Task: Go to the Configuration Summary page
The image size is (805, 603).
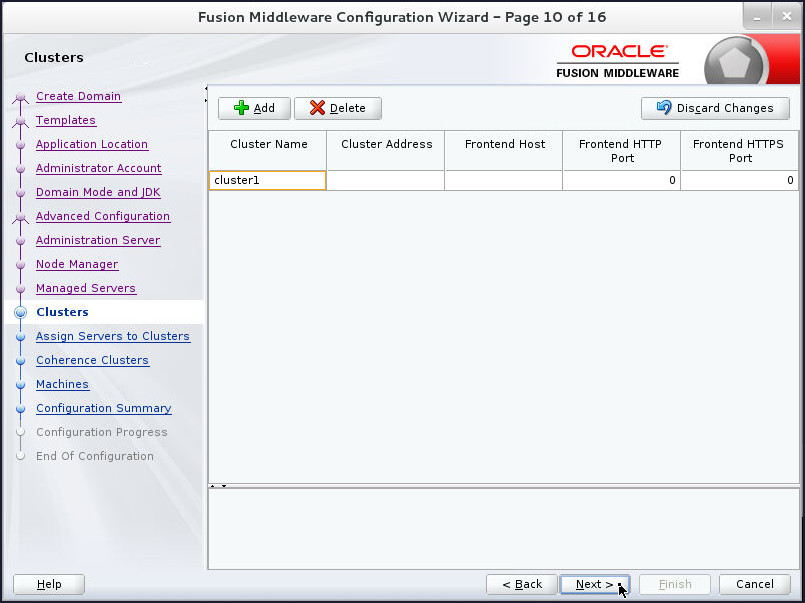Action: [103, 408]
